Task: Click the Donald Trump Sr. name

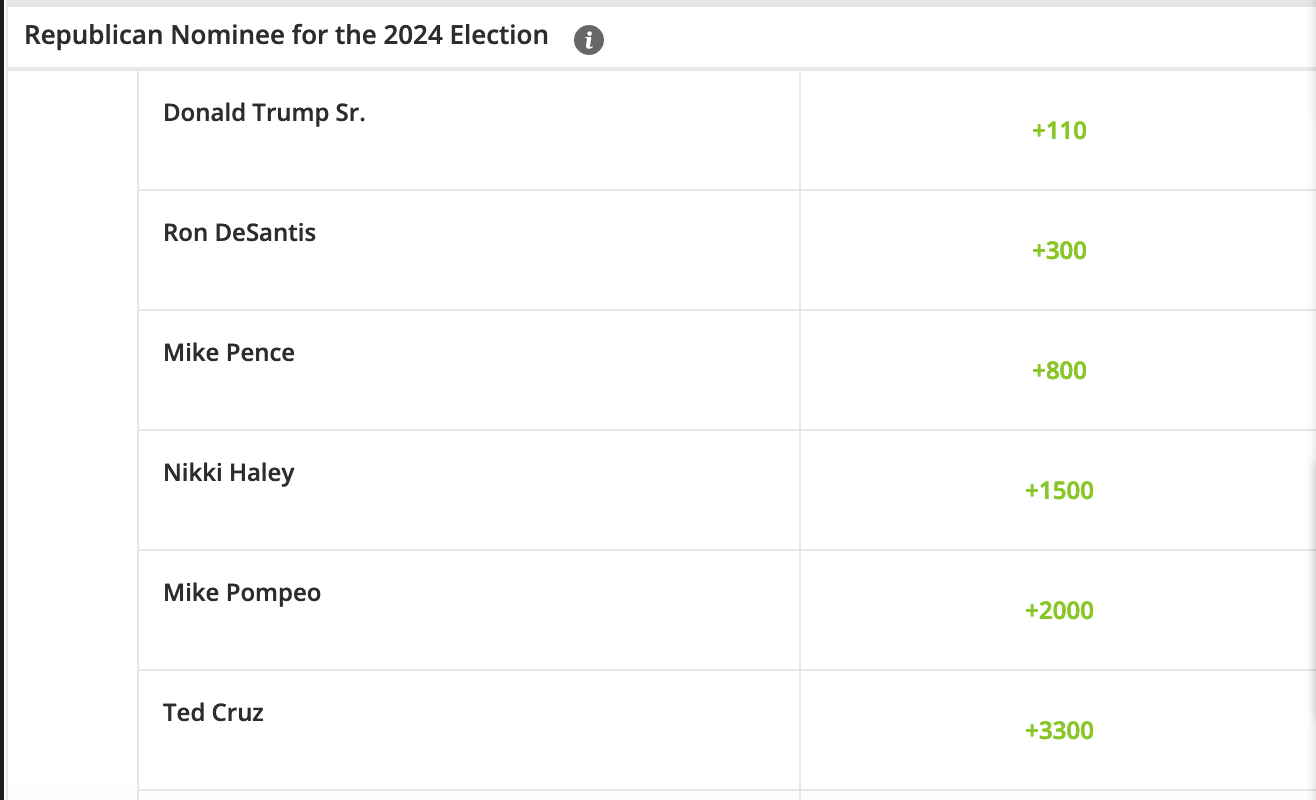Action: (x=264, y=113)
